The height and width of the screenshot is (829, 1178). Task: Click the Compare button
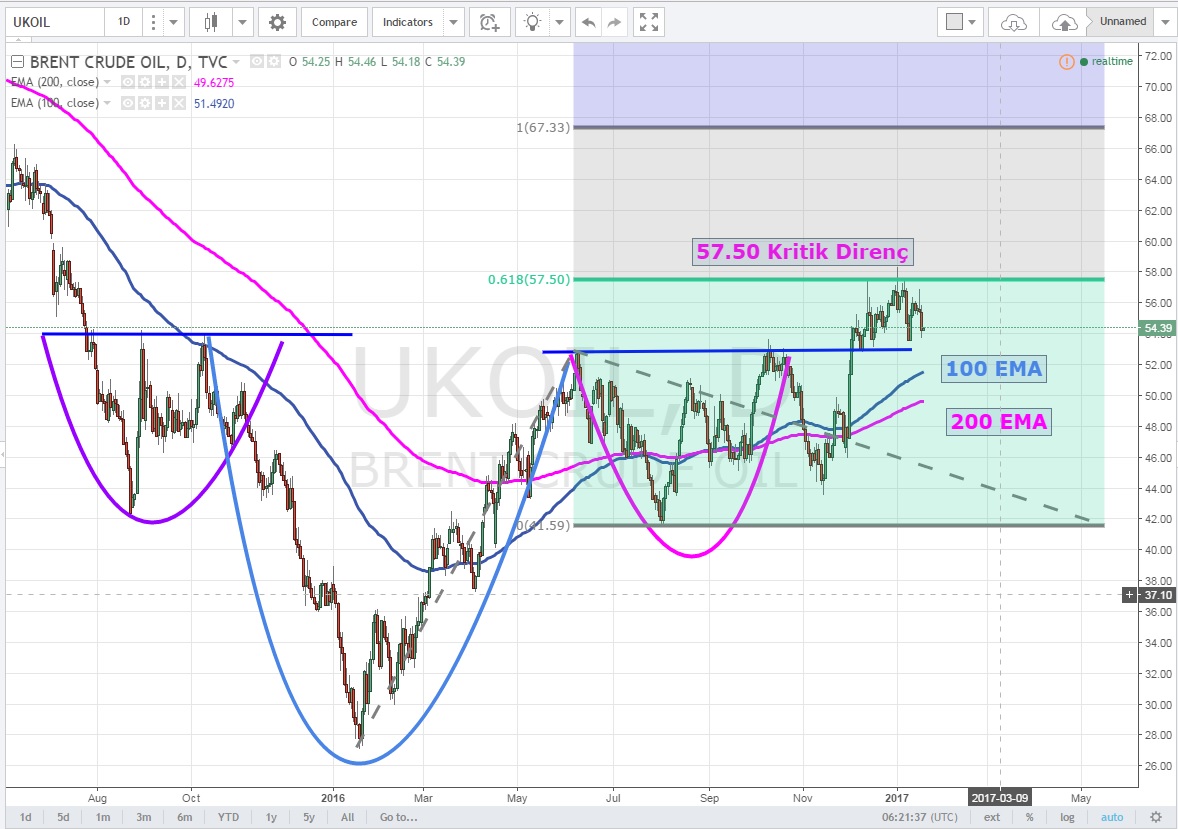coord(334,21)
